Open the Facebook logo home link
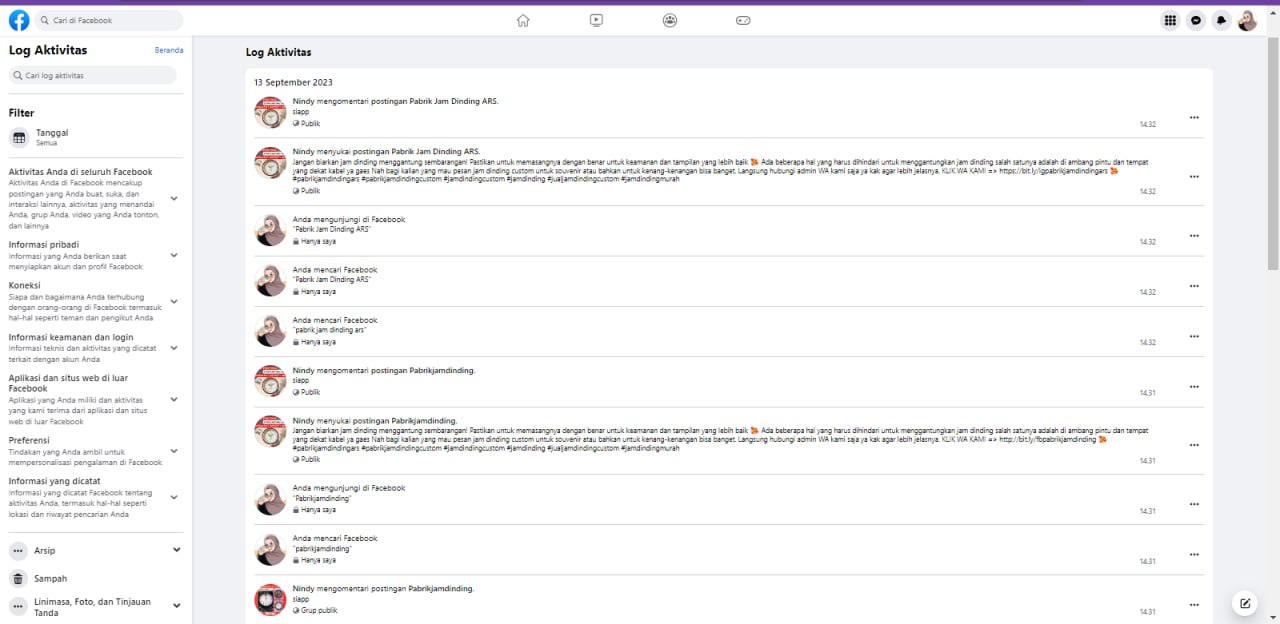The image size is (1280, 624). 19,20
